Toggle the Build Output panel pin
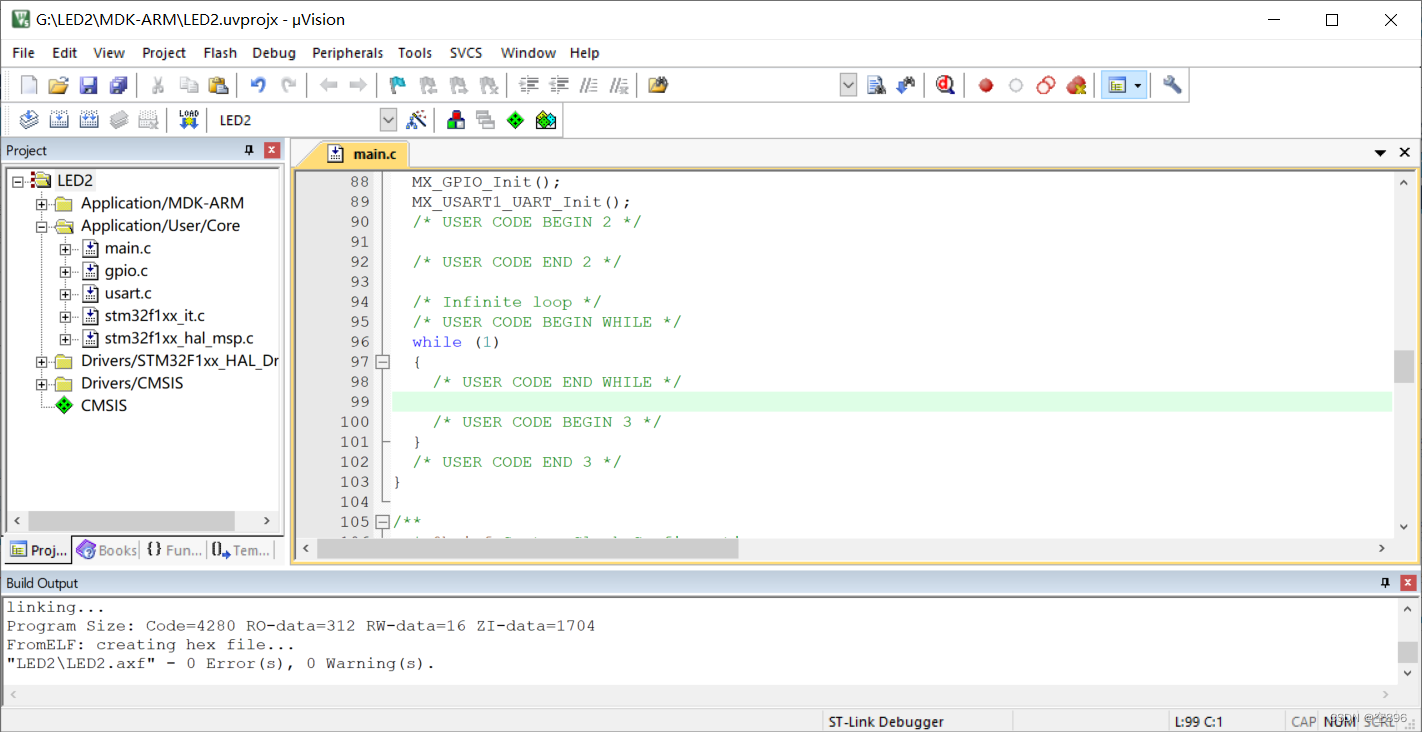 click(1386, 582)
